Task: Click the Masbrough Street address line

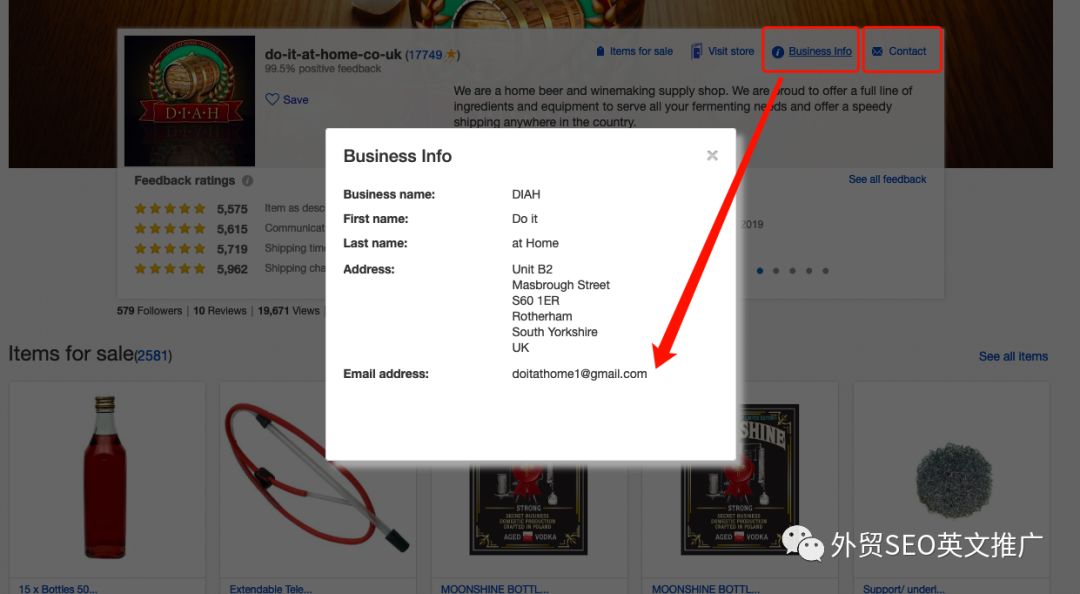Action: coord(561,285)
